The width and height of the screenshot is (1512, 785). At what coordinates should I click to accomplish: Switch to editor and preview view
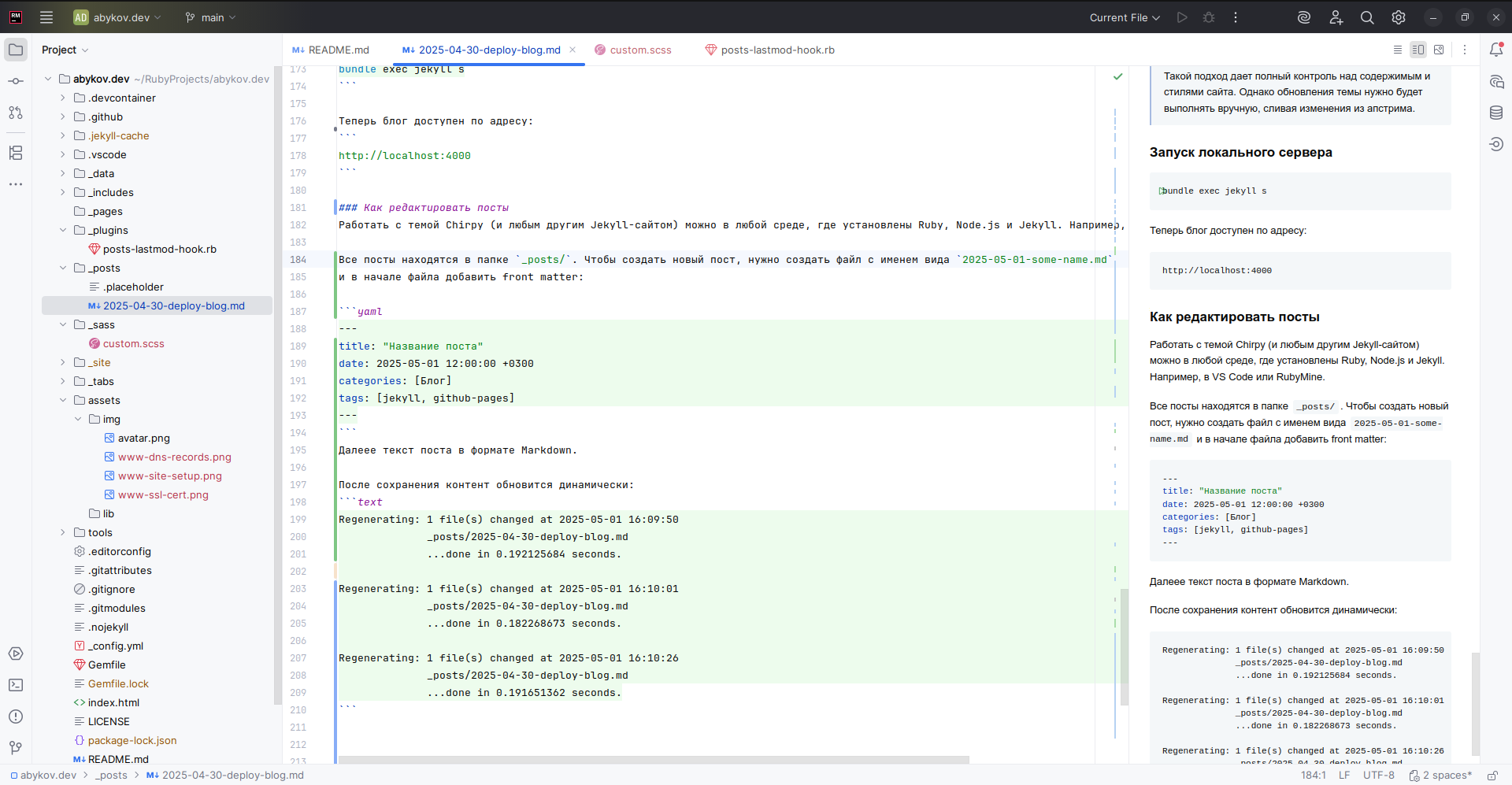tap(1418, 50)
